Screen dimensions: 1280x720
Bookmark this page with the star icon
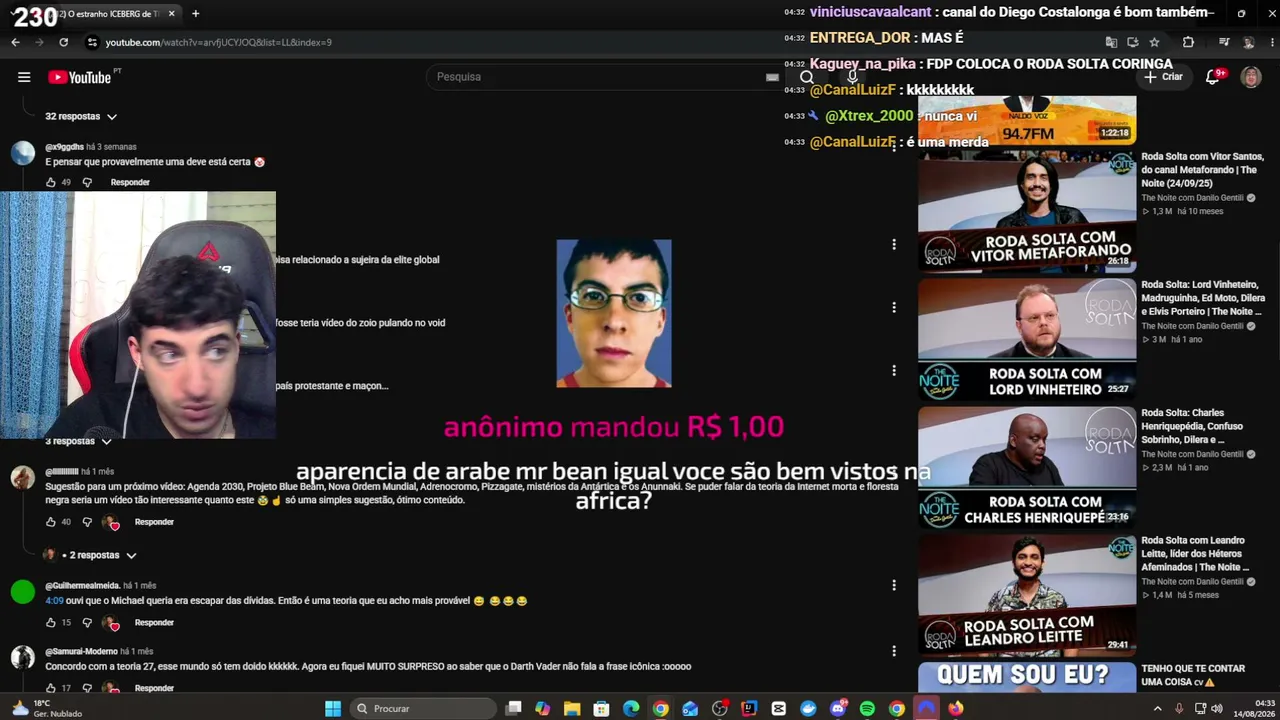pos(1154,42)
